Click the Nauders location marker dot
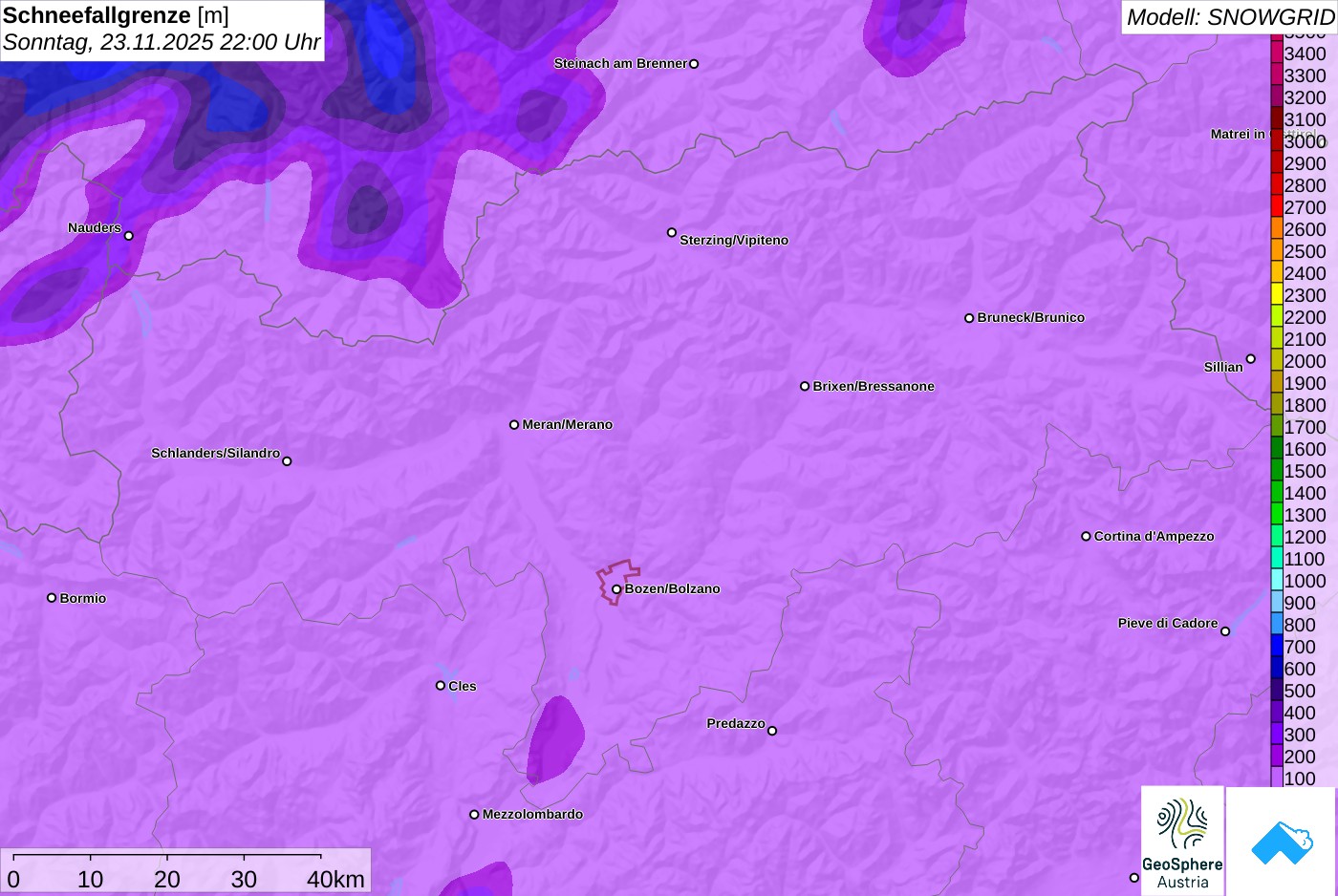The width and height of the screenshot is (1338, 896). coord(129,236)
